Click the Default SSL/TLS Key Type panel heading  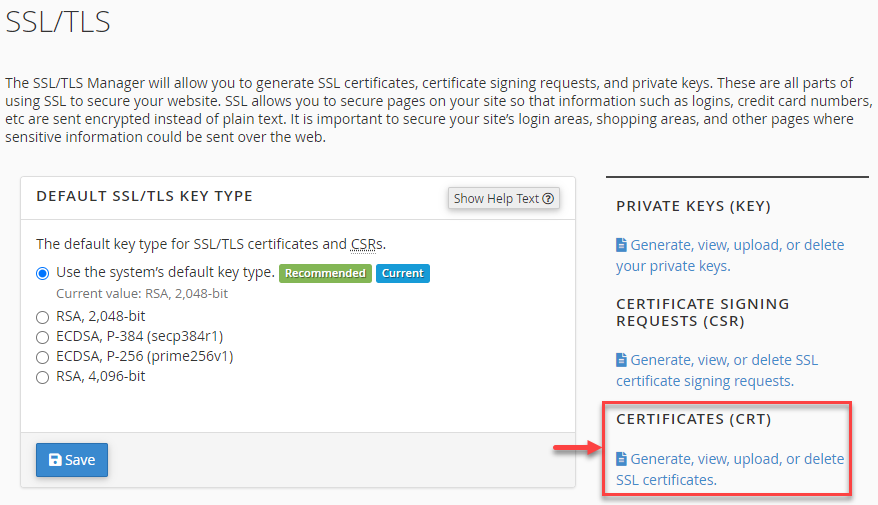(144, 196)
